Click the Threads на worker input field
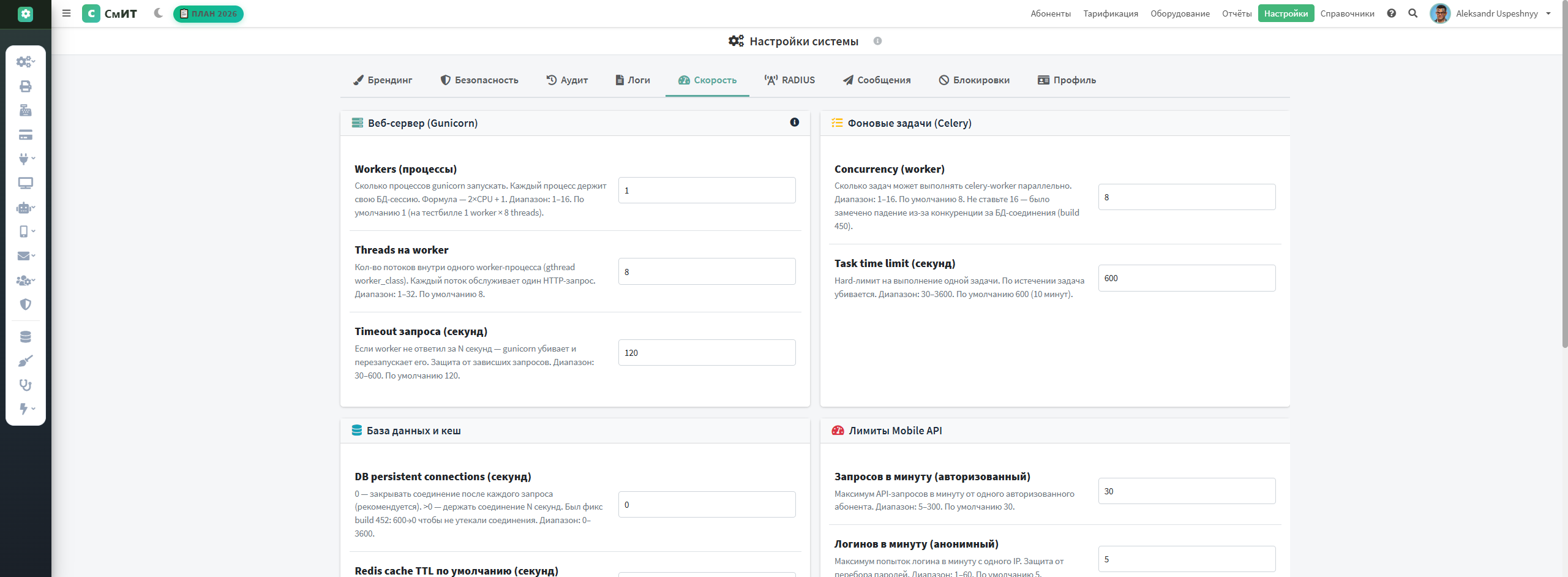Image resolution: width=1568 pixels, height=577 pixels. point(707,271)
